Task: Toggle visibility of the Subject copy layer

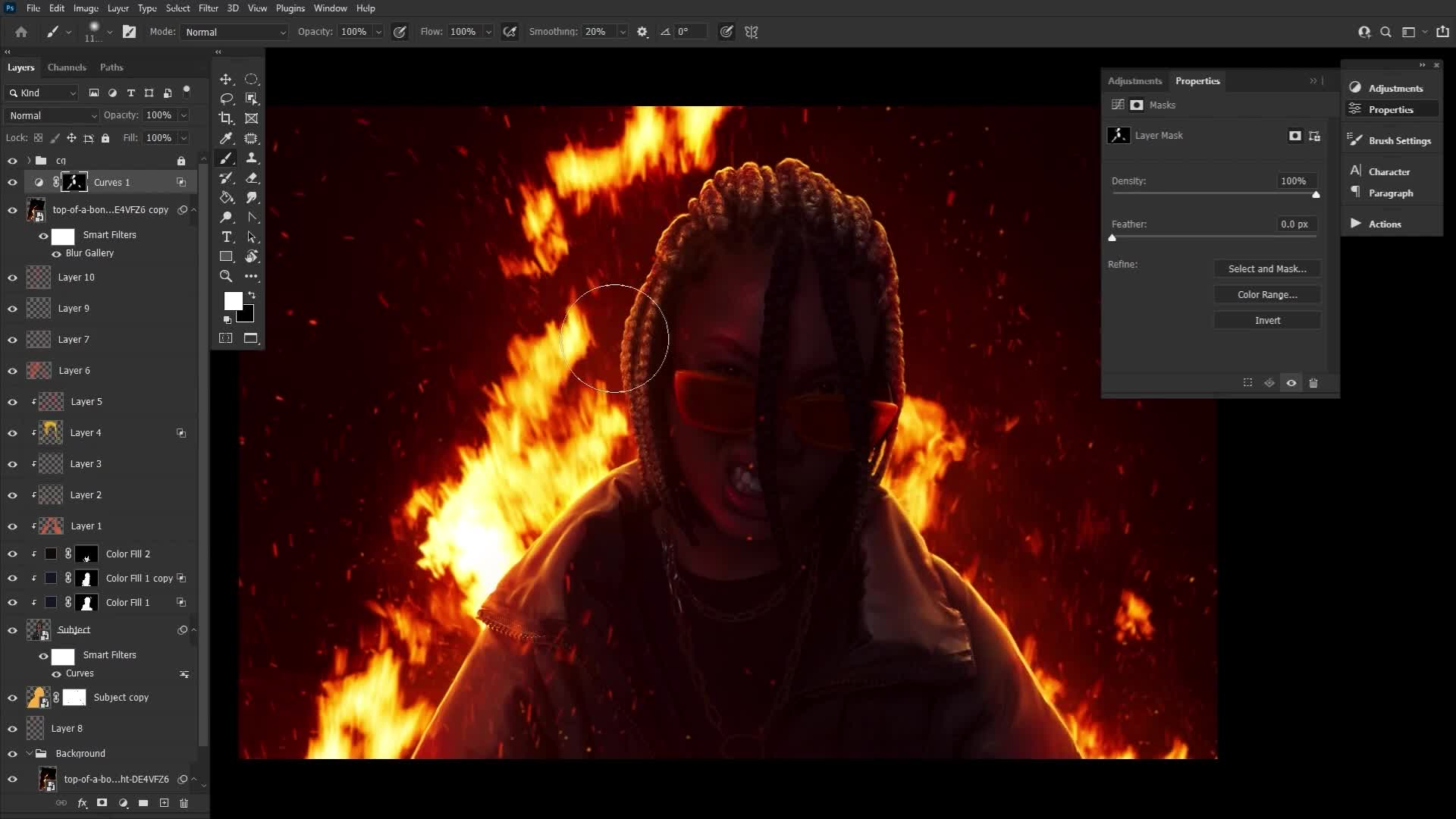Action: (x=12, y=697)
